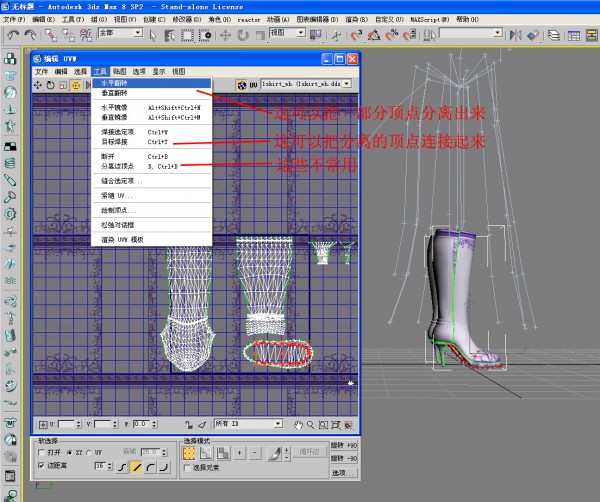The height and width of the screenshot is (502, 600).
Task: Toggle the 边距离 checkbox
Action: click(42, 466)
